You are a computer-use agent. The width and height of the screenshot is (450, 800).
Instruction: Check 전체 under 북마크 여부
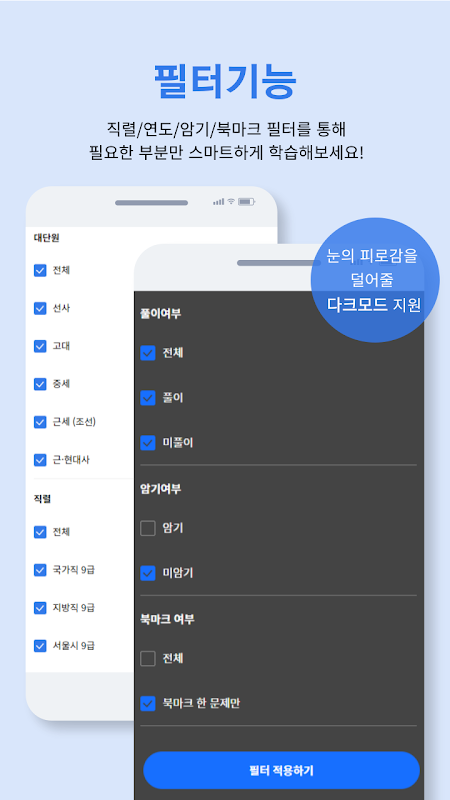point(147,659)
